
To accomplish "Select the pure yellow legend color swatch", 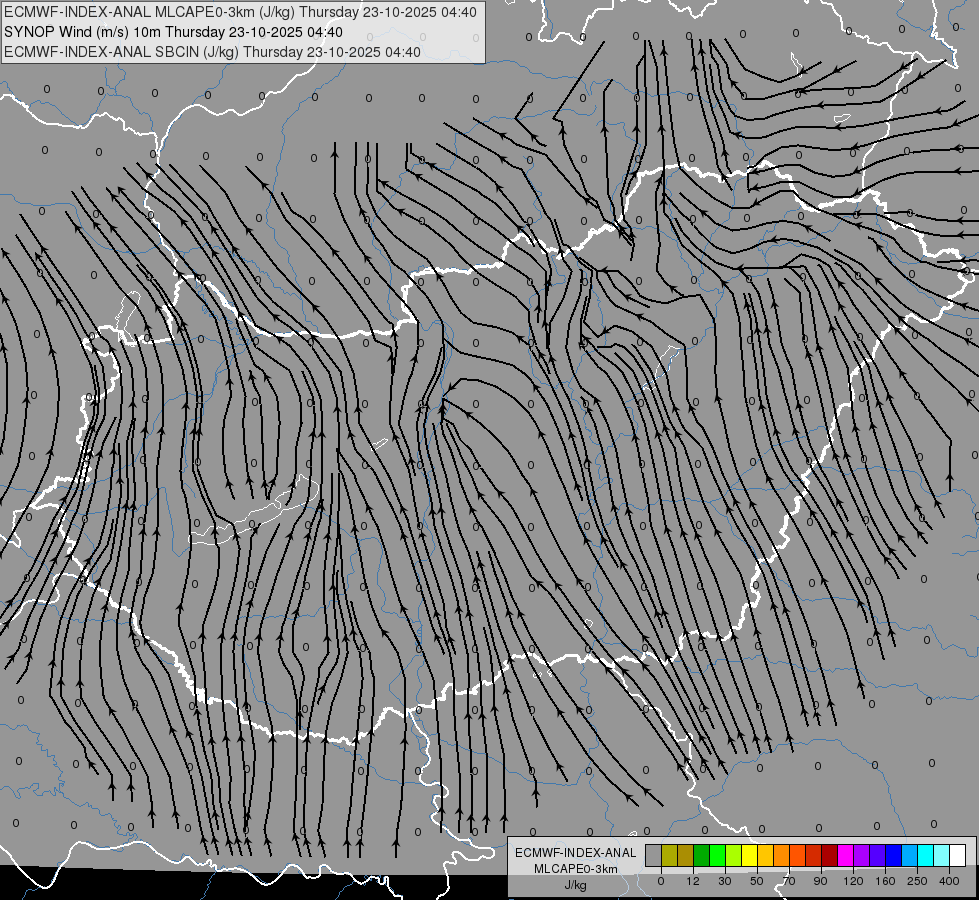I will click(x=749, y=855).
